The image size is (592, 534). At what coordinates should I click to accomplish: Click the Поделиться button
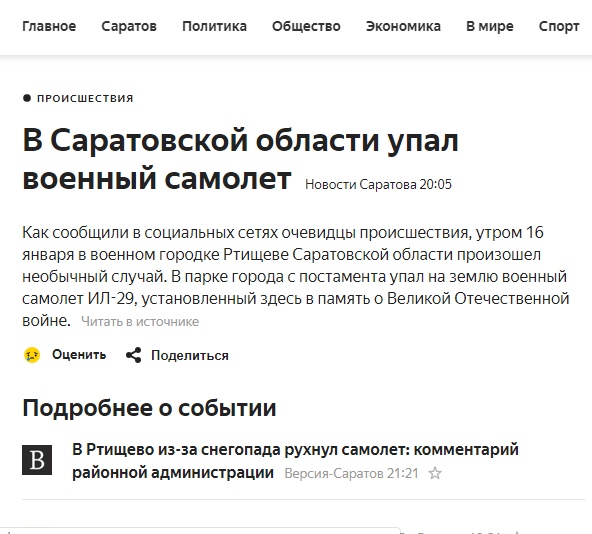click(190, 356)
